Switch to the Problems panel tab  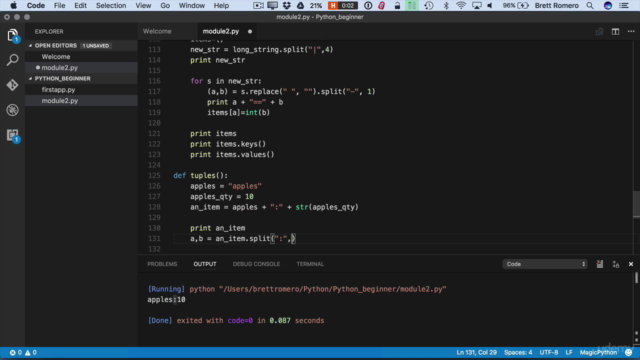[x=162, y=264]
